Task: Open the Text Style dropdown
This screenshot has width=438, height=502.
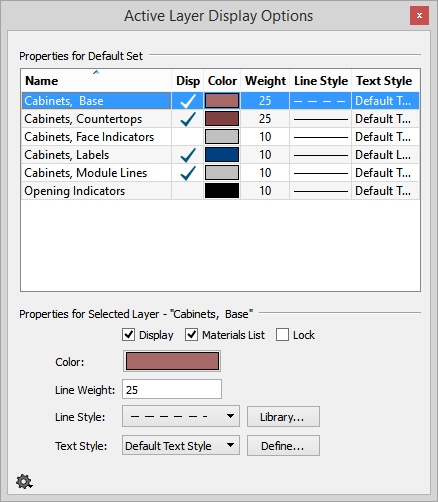Action: pyautogui.click(x=181, y=445)
